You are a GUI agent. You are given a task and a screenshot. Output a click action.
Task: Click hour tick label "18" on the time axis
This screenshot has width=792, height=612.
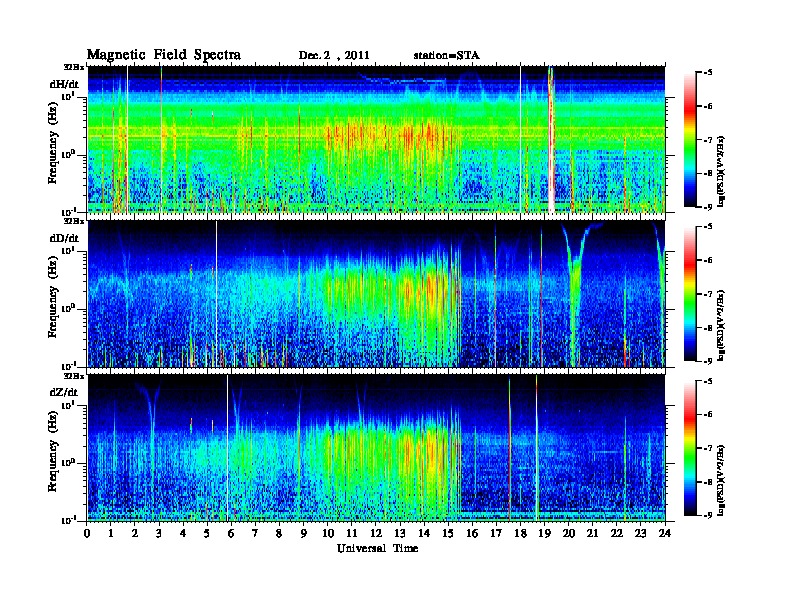click(520, 534)
